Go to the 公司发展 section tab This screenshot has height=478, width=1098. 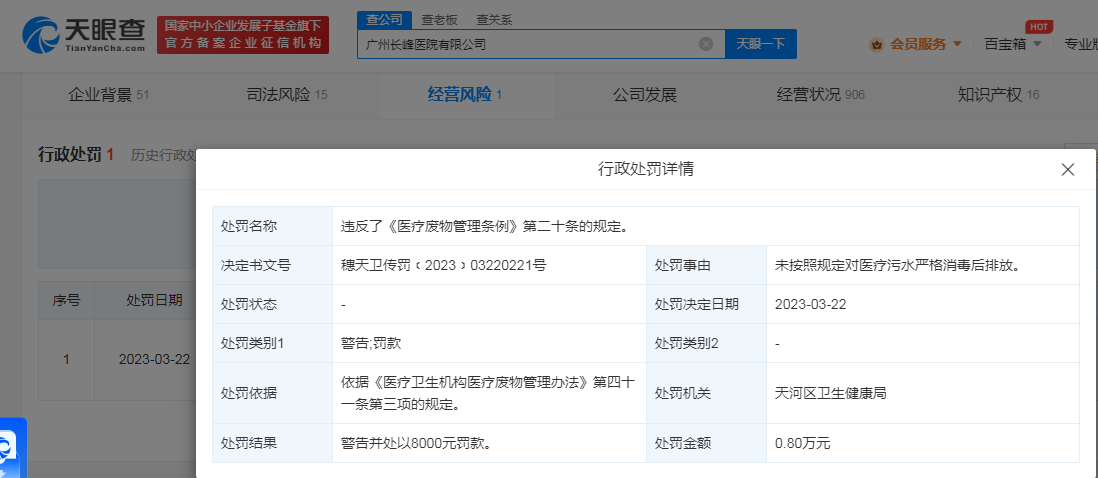pos(645,95)
